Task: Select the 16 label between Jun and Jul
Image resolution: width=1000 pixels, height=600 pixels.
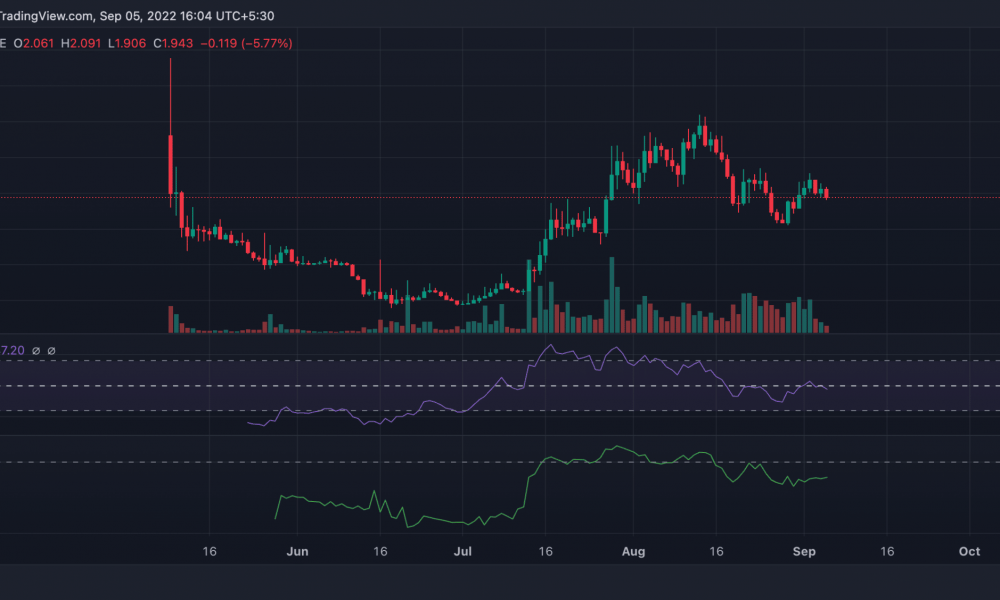Action: point(380,552)
